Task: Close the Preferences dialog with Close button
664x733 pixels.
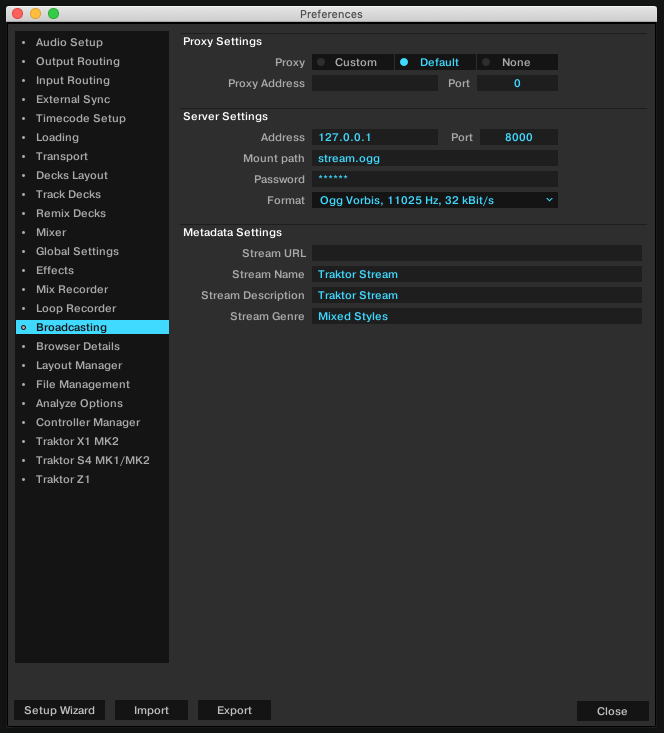Action: (613, 711)
